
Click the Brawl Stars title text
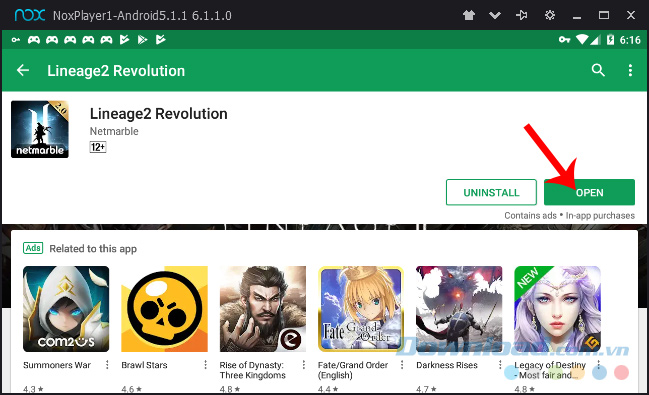click(x=144, y=365)
